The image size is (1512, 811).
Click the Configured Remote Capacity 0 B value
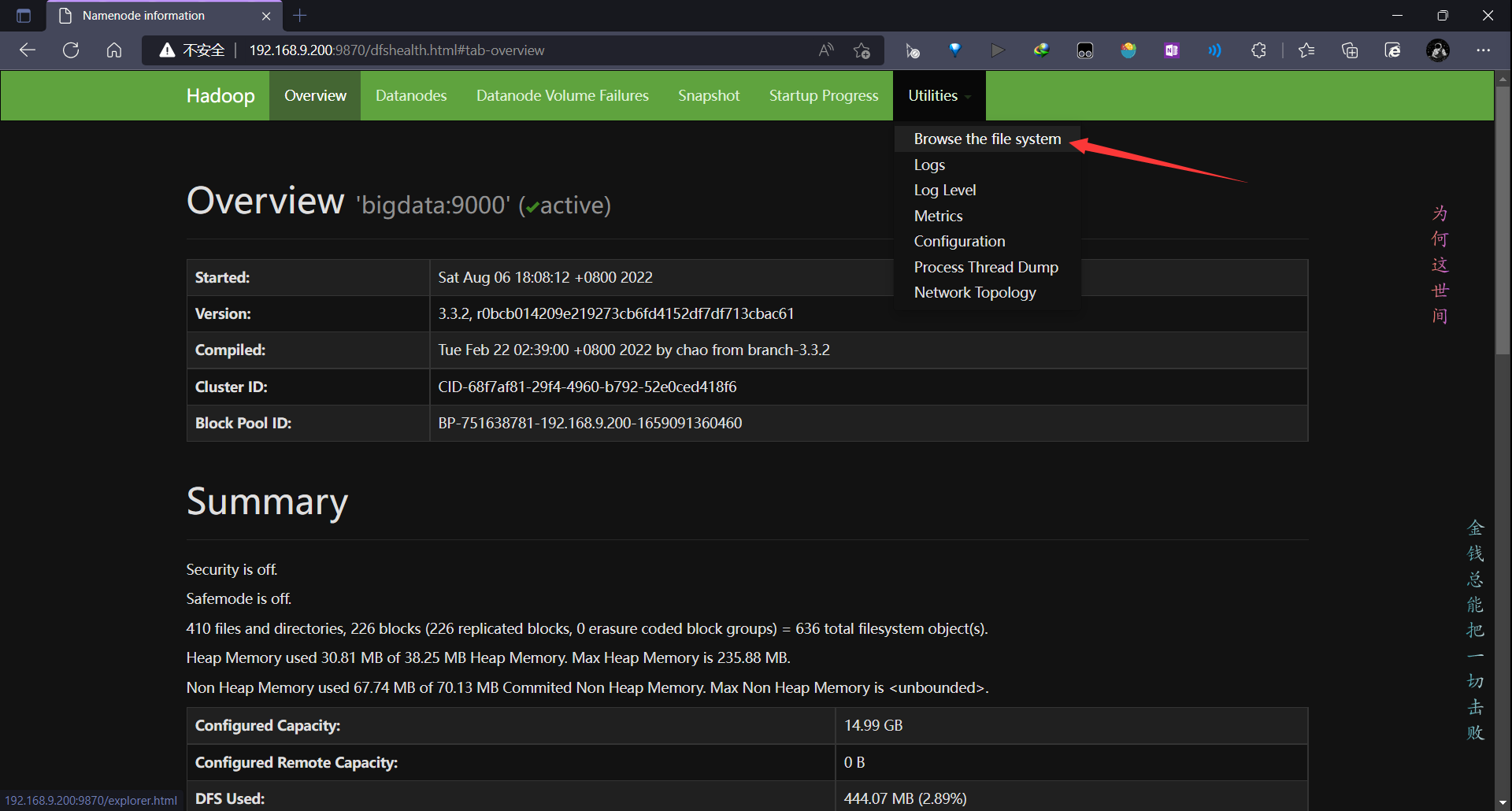854,762
